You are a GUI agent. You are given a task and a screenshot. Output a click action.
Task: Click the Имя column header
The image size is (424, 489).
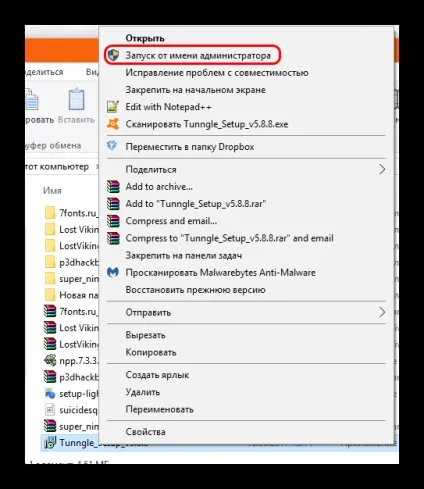(52, 190)
